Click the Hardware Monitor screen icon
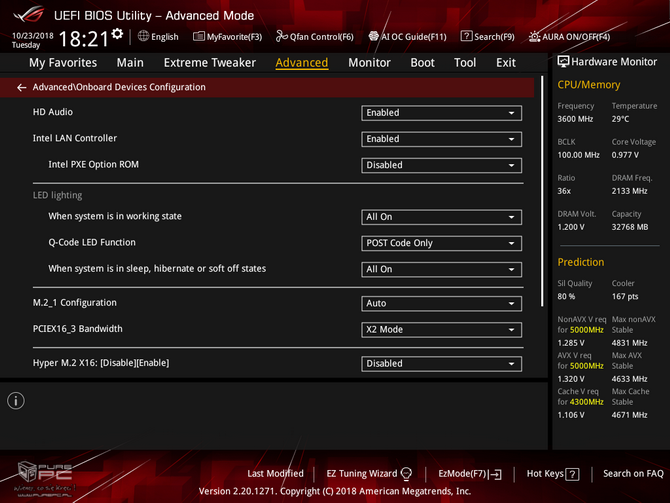Image resolution: width=670 pixels, height=503 pixels. click(x=563, y=62)
